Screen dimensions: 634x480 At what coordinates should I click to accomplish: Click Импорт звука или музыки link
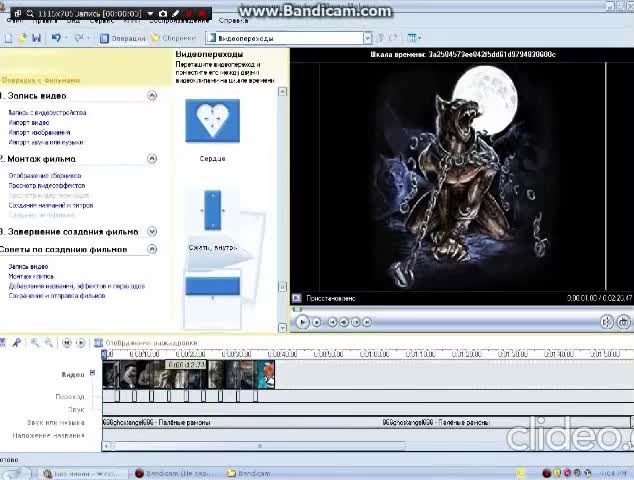pos(46,142)
